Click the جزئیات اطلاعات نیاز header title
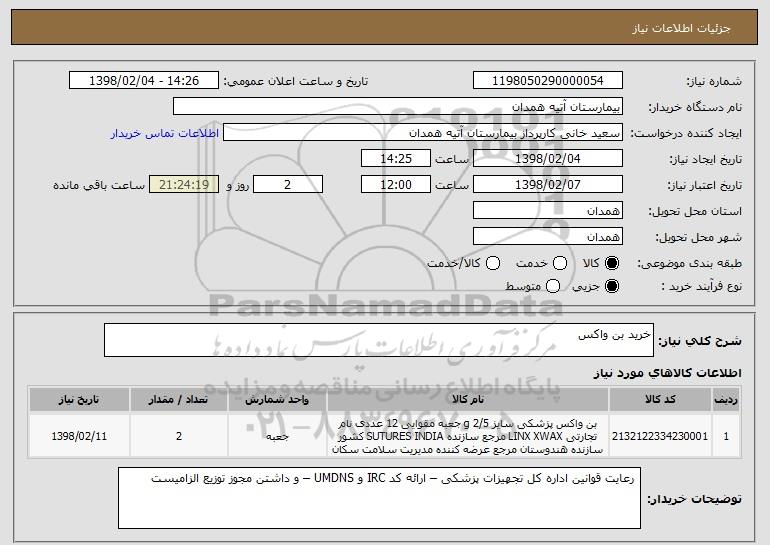This screenshot has width=770, height=545. point(681,28)
